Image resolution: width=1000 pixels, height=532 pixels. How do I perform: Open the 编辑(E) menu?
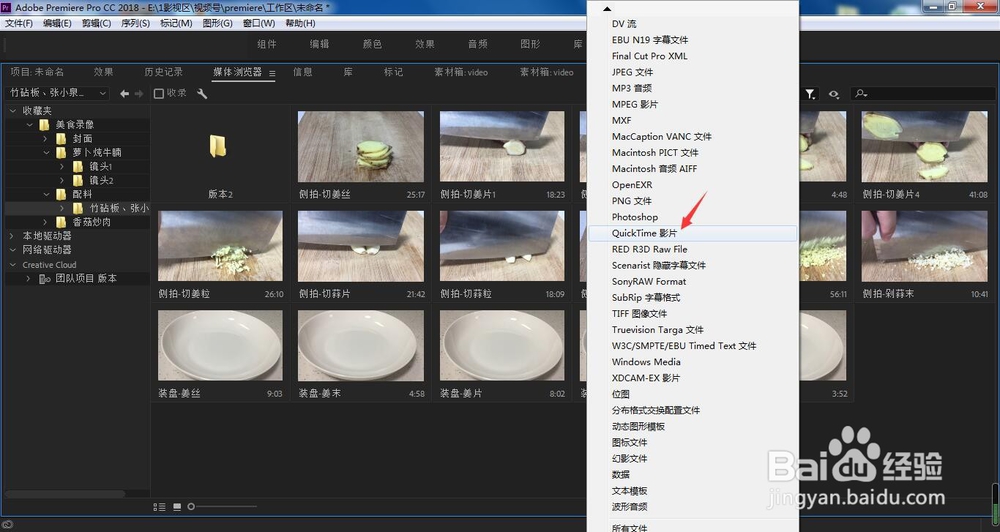[x=57, y=23]
